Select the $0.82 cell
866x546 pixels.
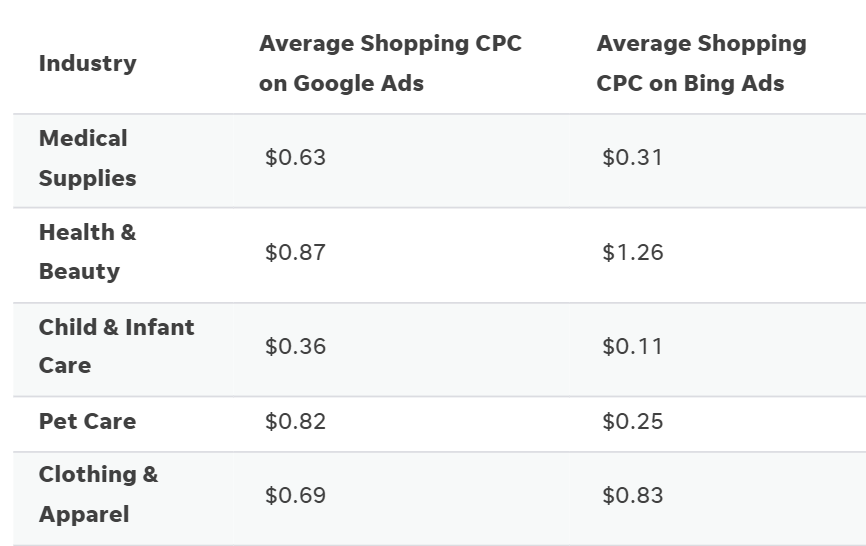[295, 422]
